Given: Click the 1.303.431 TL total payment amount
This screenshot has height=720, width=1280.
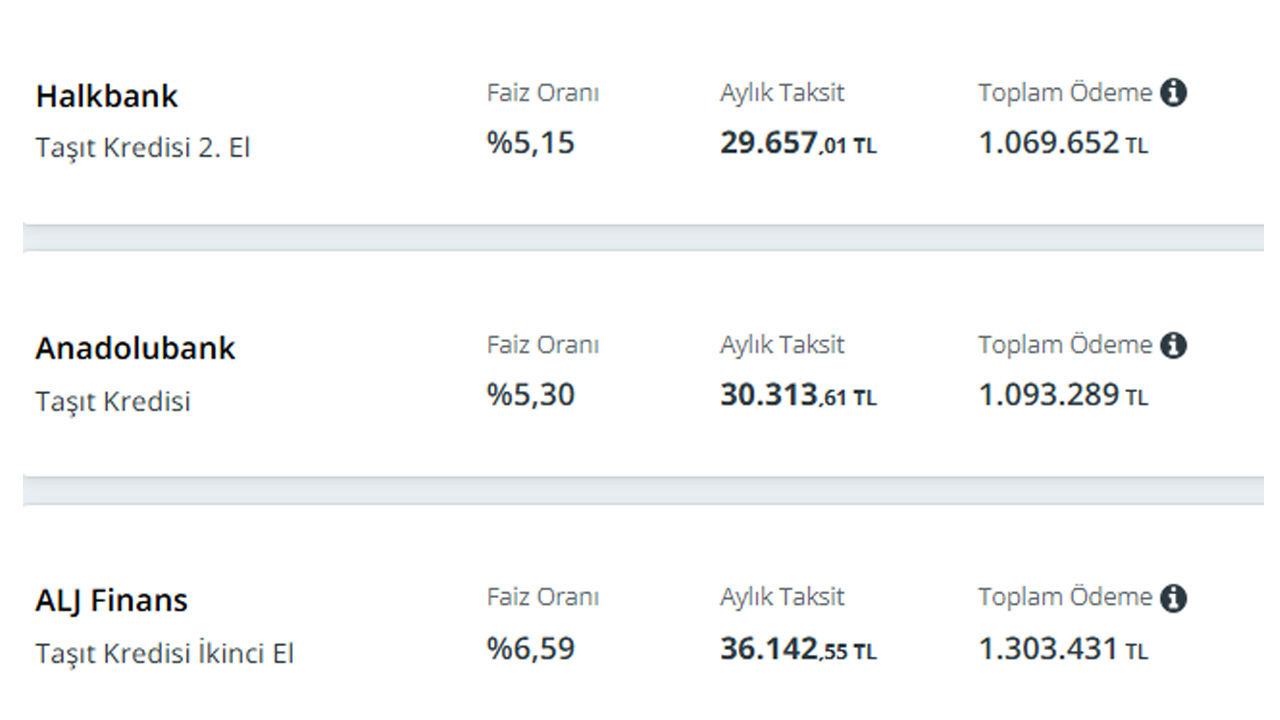Looking at the screenshot, I should [x=1062, y=648].
